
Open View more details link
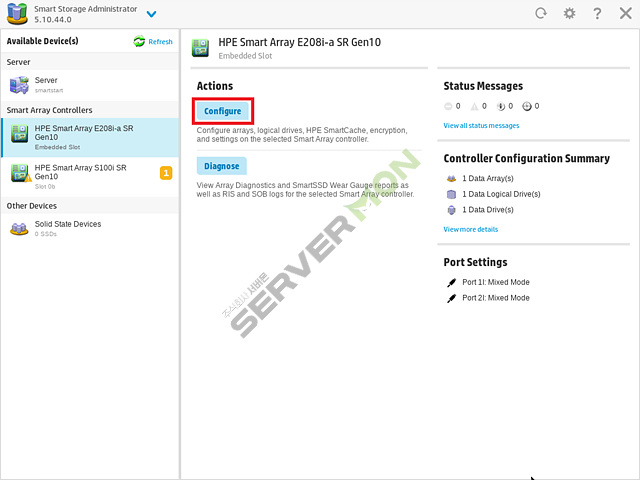coord(471,229)
